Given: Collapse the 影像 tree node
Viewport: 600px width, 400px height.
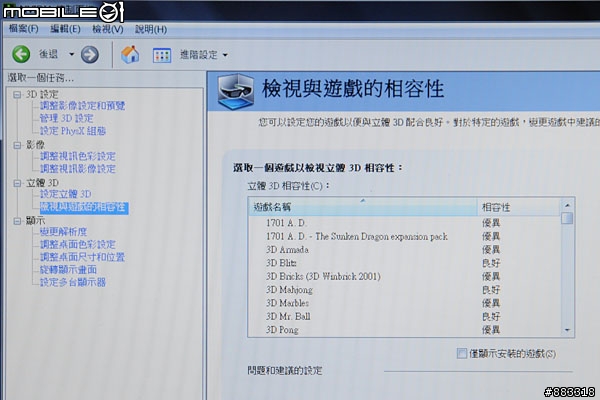Looking at the screenshot, I should (17, 145).
